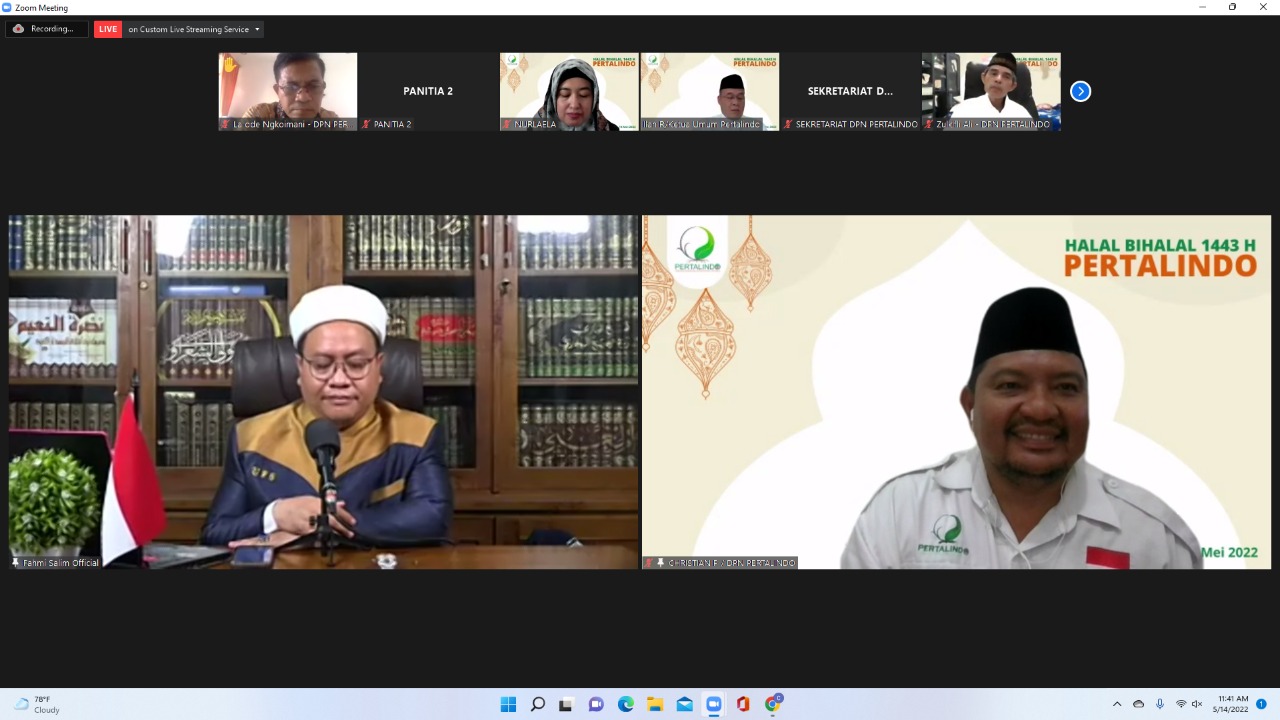Open the Windows Start menu
The width and height of the screenshot is (1280, 720).
coord(508,704)
